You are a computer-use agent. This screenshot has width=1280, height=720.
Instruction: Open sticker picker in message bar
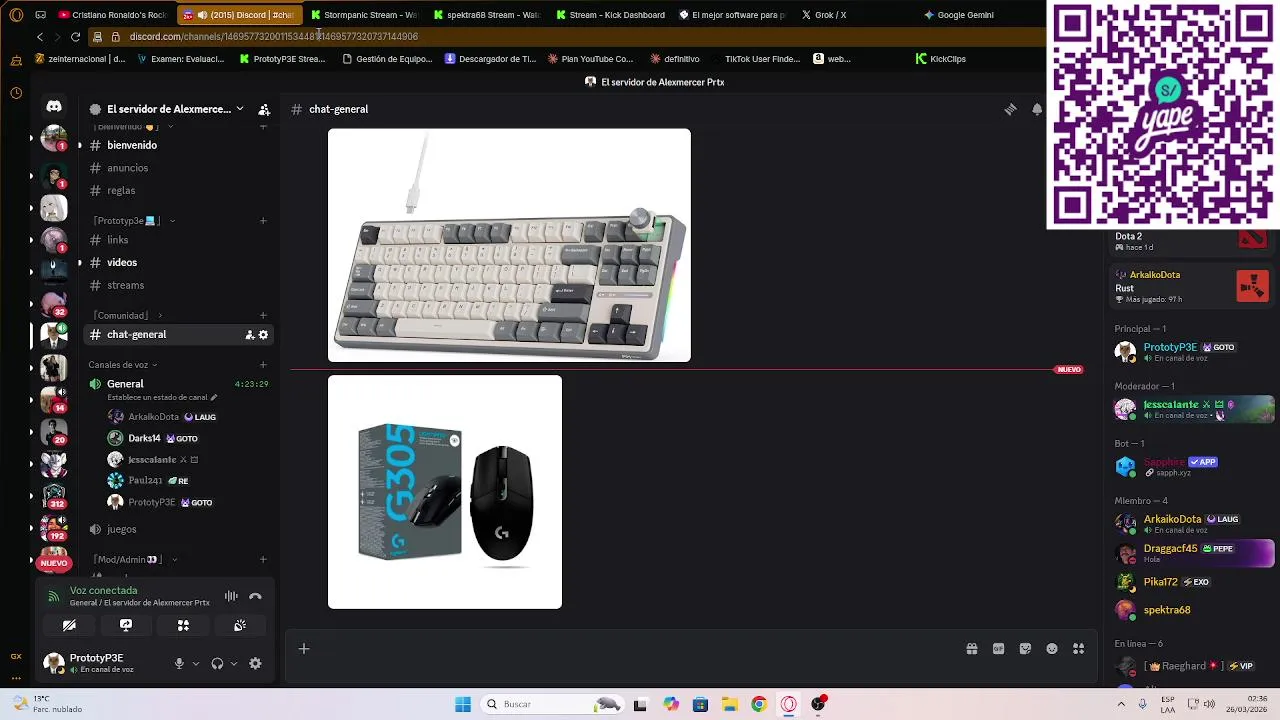click(1025, 649)
